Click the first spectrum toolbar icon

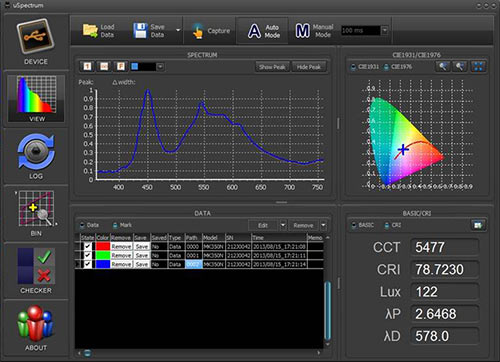pos(87,67)
